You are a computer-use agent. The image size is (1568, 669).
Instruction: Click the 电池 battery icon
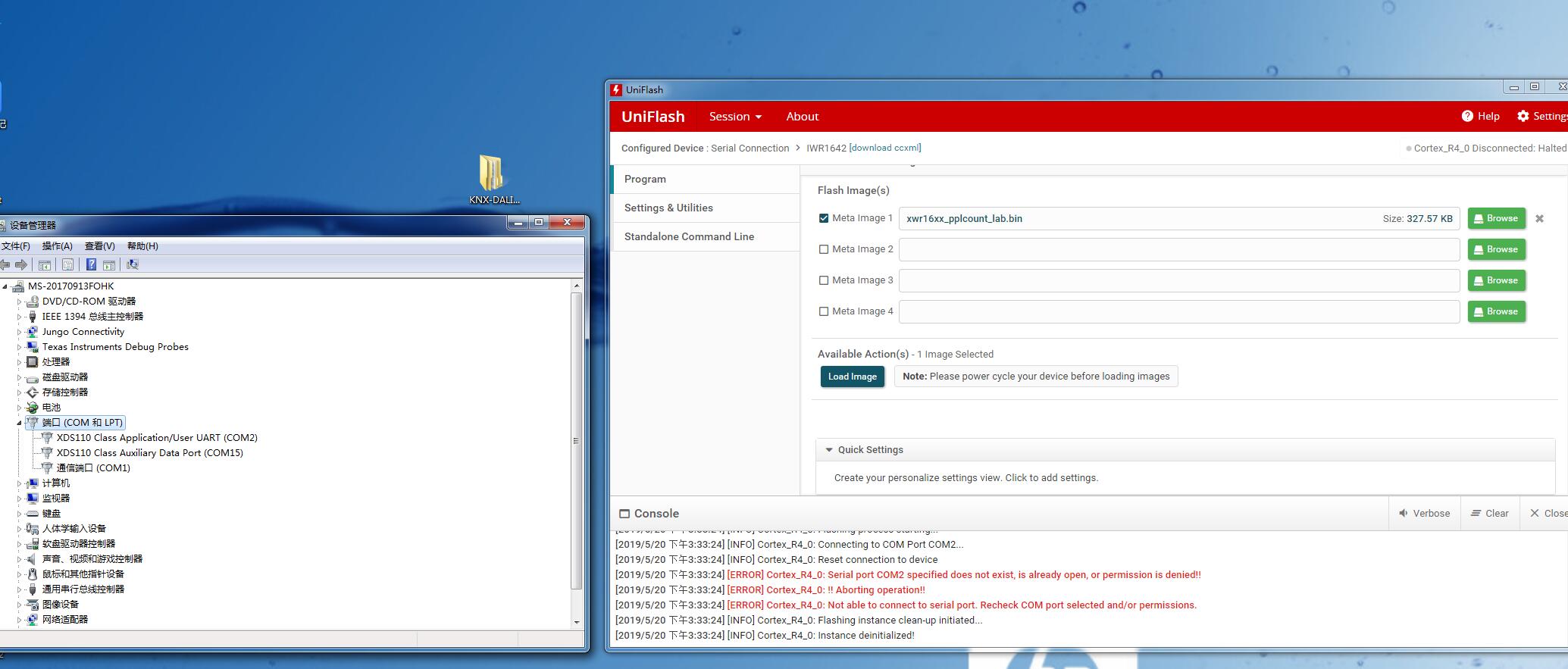tap(33, 408)
